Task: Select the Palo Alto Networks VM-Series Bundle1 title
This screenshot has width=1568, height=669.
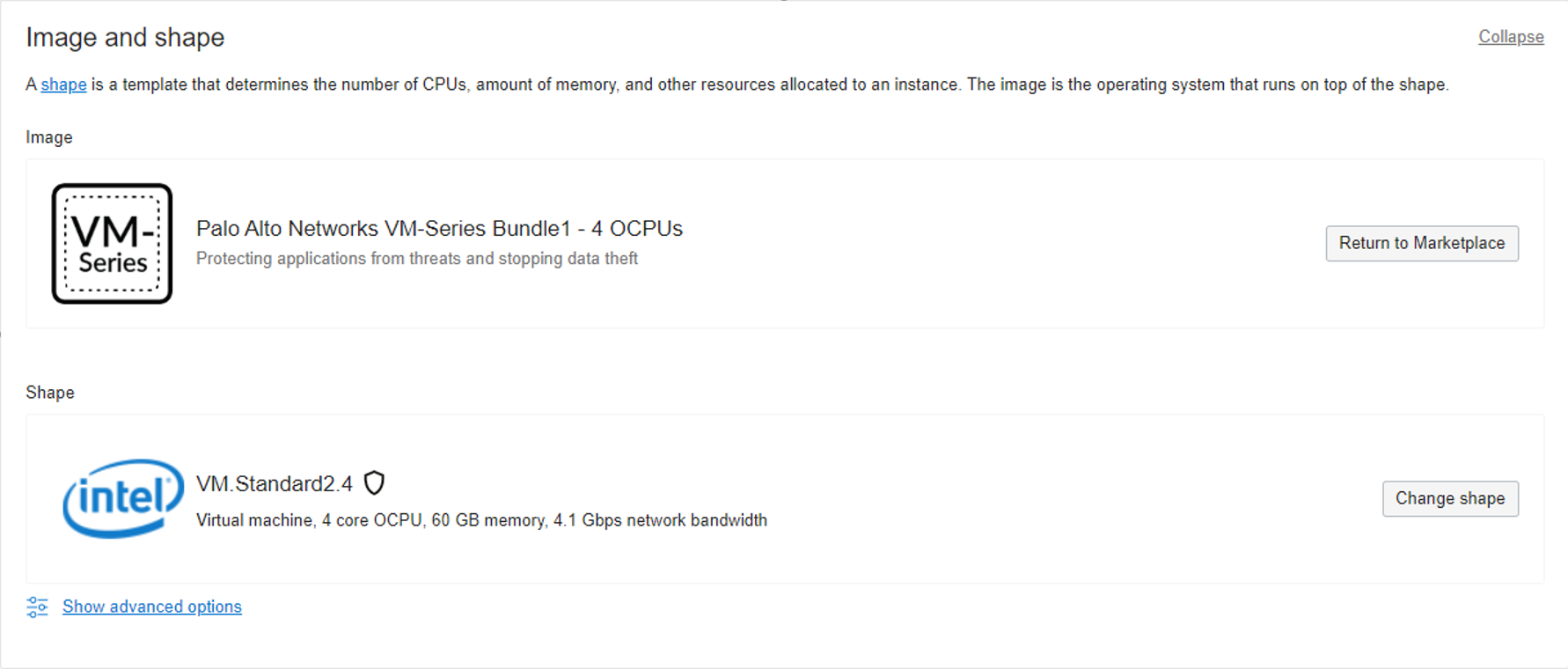Action: (x=439, y=229)
